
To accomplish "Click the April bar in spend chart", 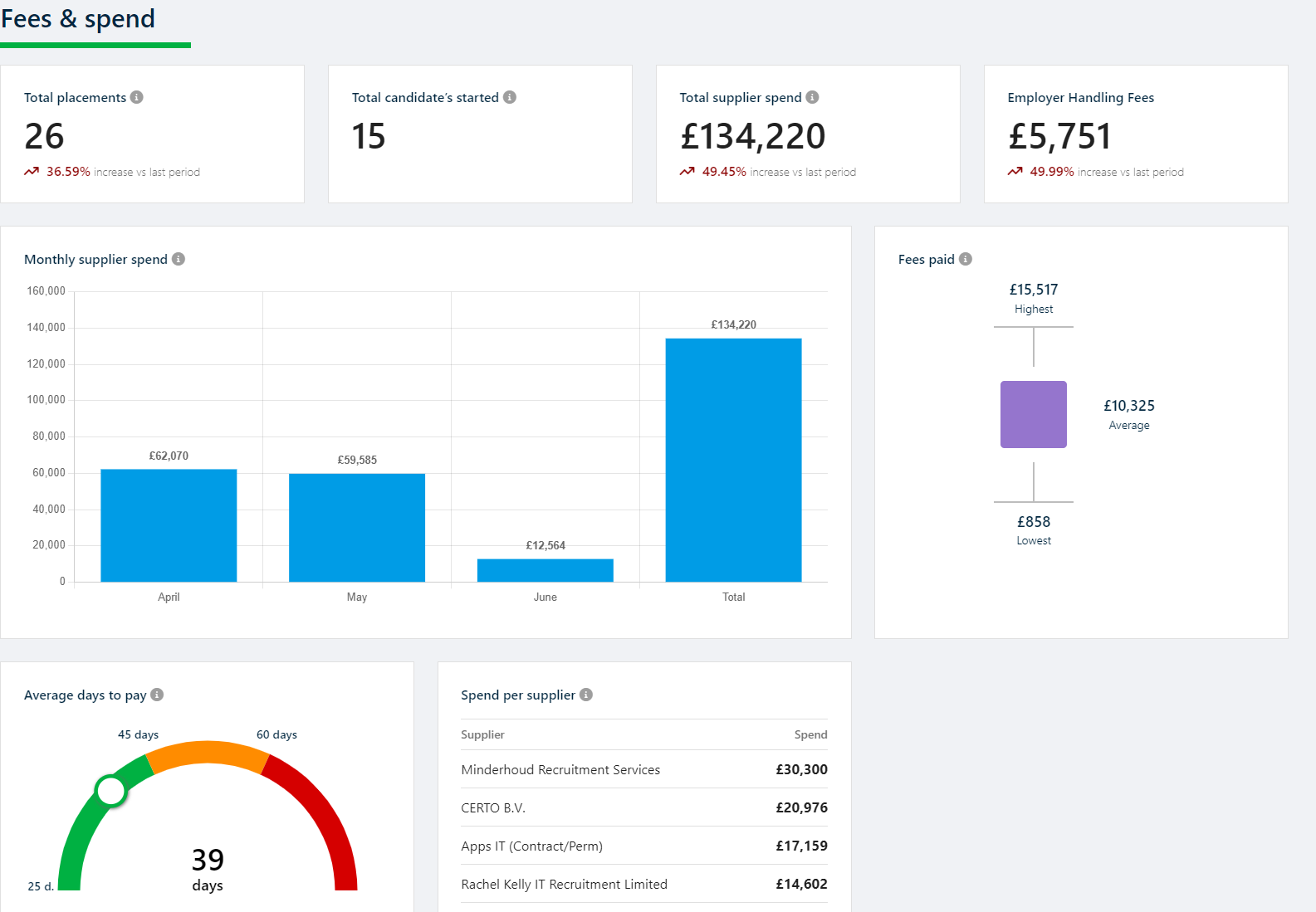I will coord(169,525).
